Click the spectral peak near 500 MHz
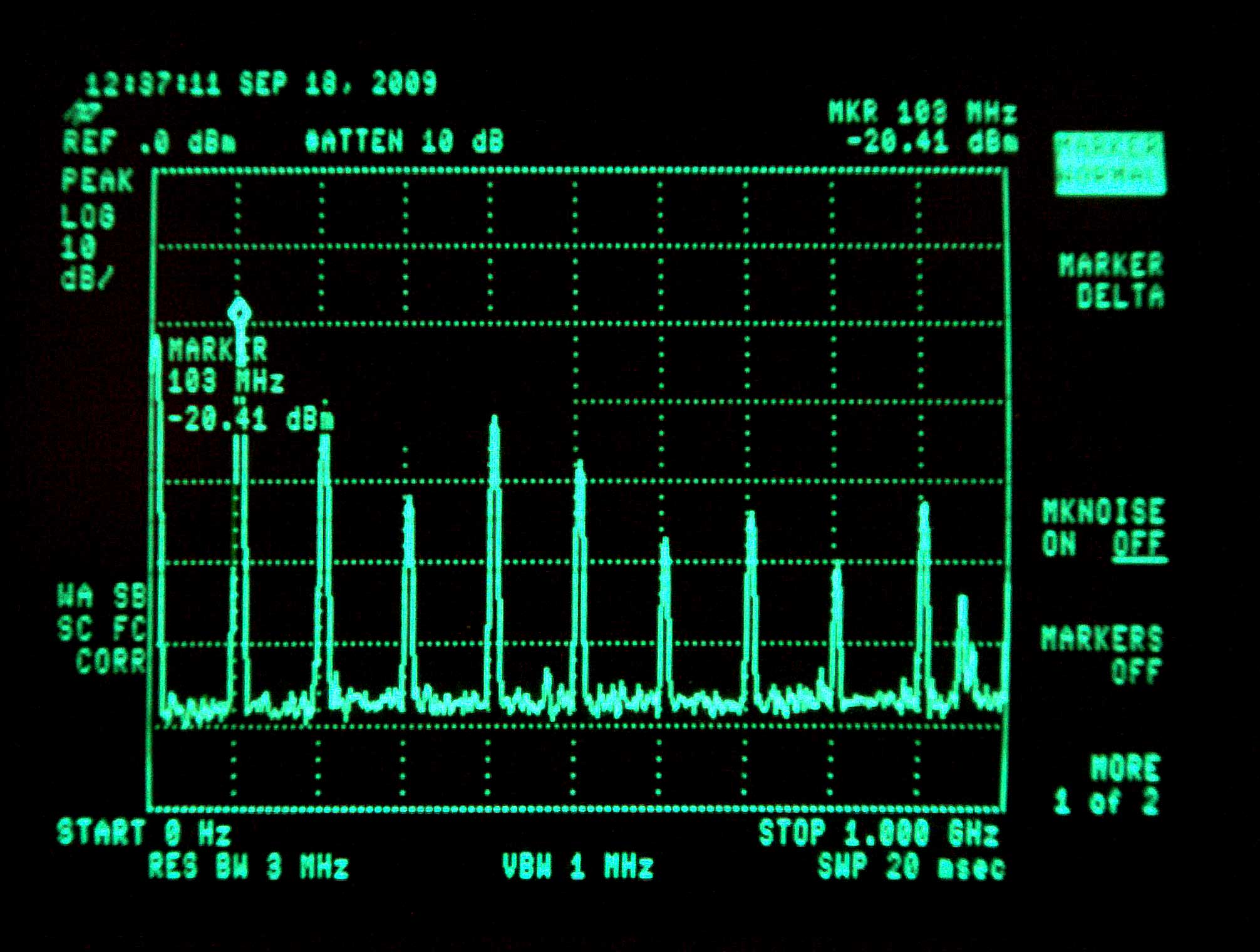1260x952 pixels. (x=580, y=582)
